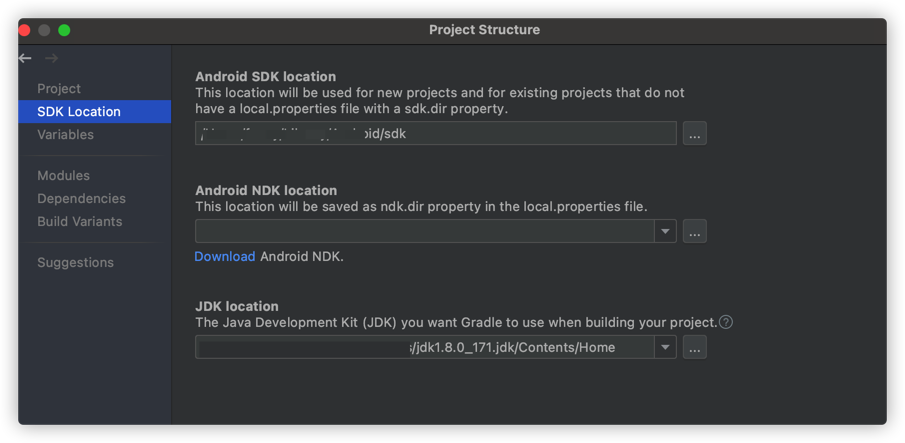The image size is (905, 443).
Task: Click the Download Android NDK link
Action: 224,257
